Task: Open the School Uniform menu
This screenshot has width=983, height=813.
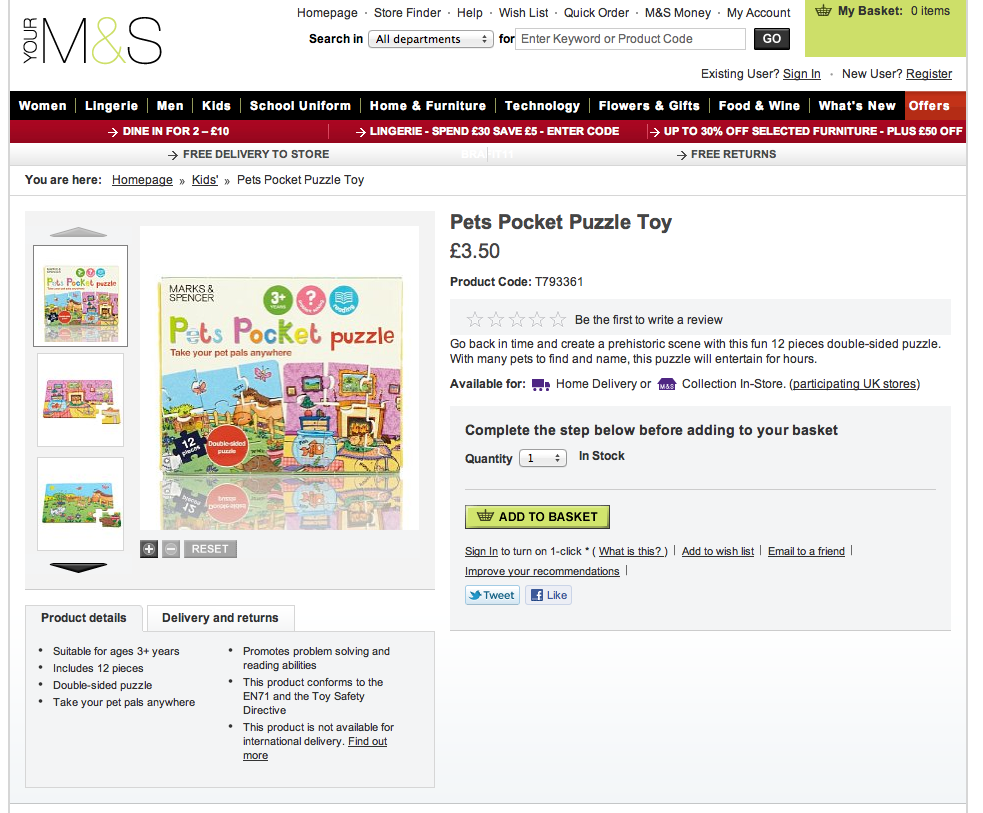Action: [x=300, y=106]
